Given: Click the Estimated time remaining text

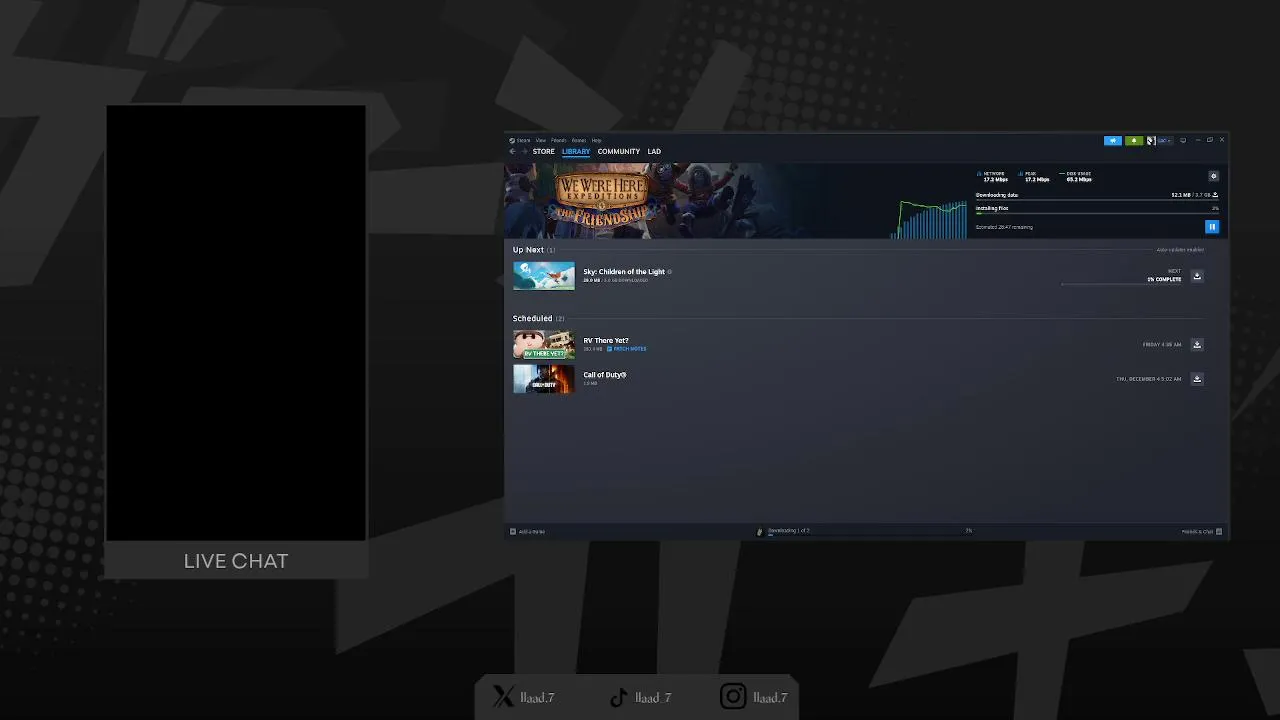Looking at the screenshot, I should pyautogui.click(x=1004, y=227).
